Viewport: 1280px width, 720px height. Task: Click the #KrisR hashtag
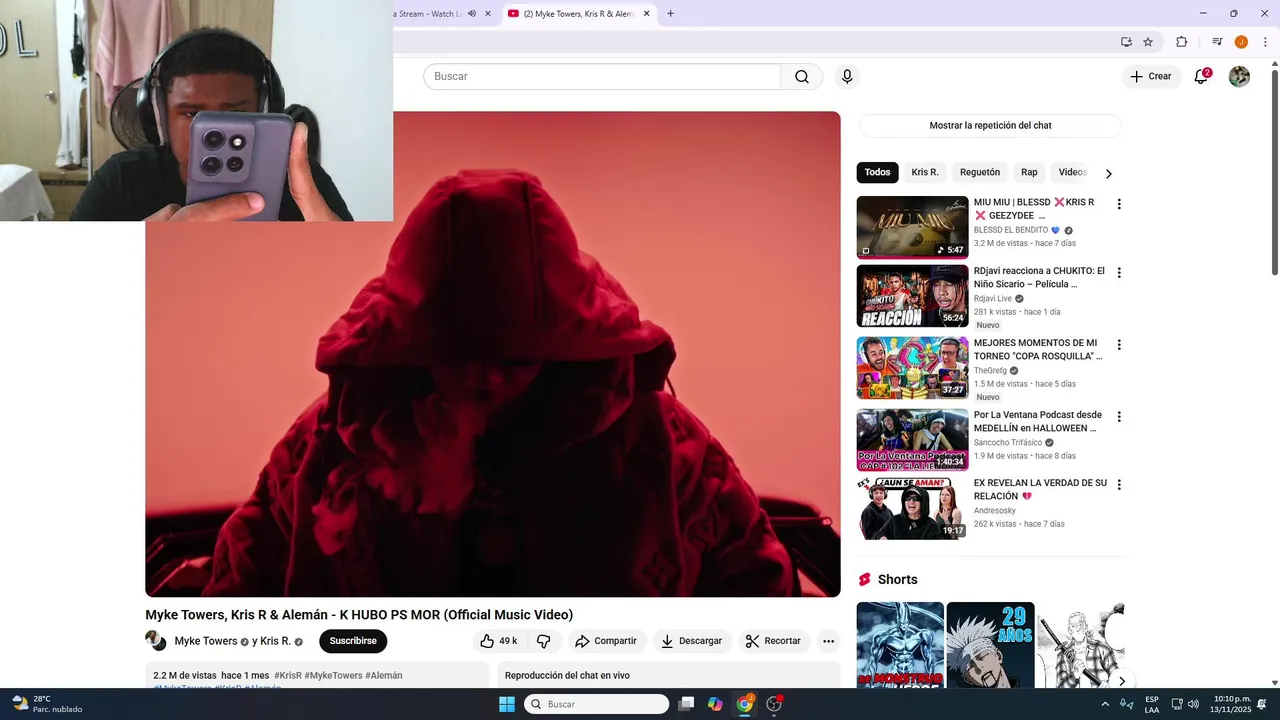click(288, 676)
